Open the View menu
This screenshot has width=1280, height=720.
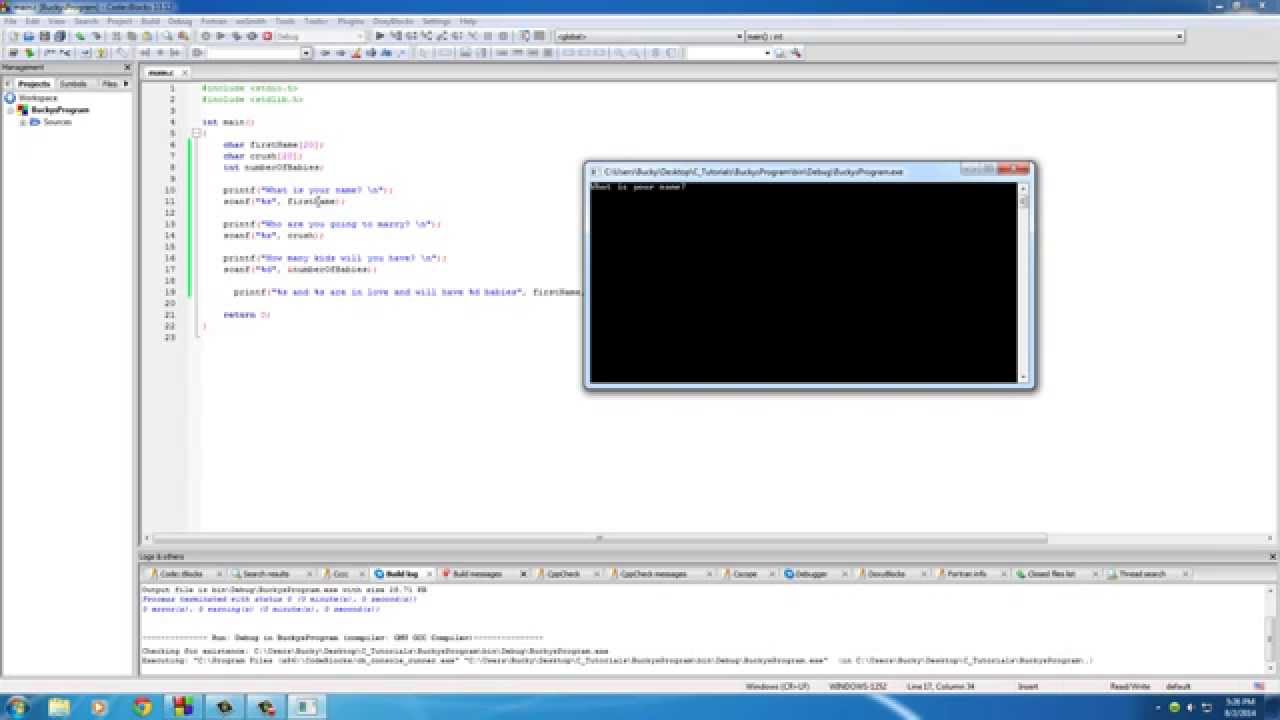click(x=57, y=21)
